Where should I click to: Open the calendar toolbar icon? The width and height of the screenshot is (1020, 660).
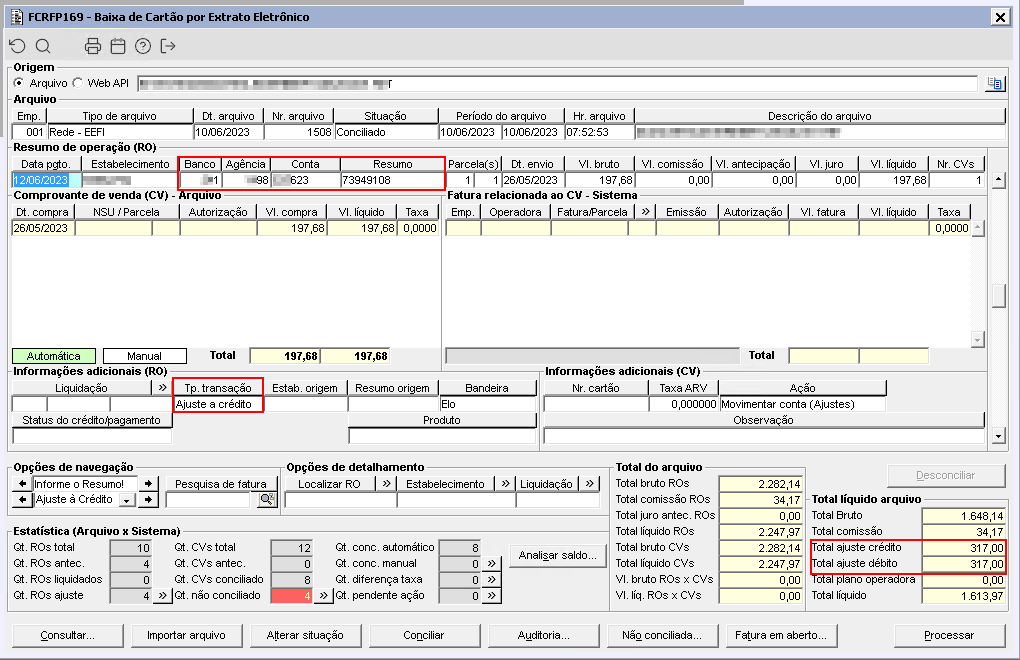(118, 46)
